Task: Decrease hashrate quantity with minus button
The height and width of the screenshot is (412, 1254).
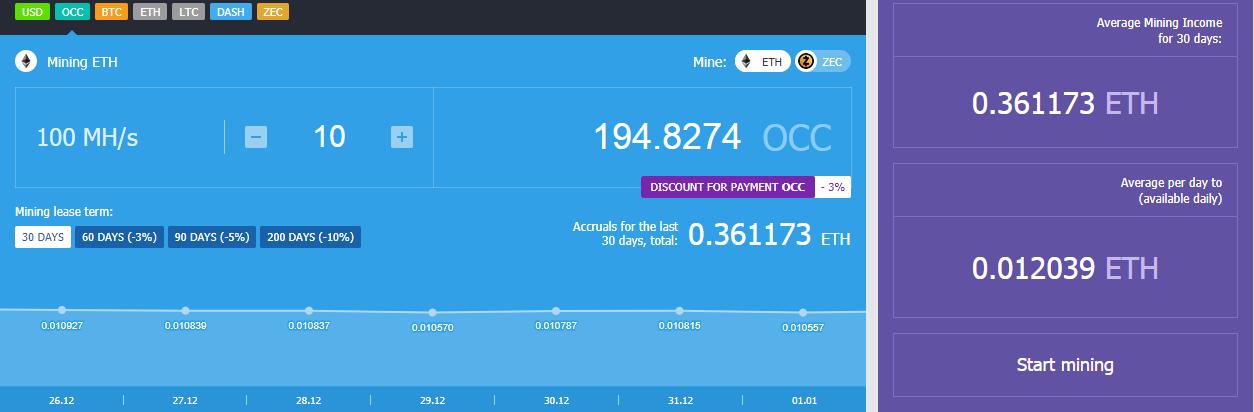Action: (x=256, y=137)
